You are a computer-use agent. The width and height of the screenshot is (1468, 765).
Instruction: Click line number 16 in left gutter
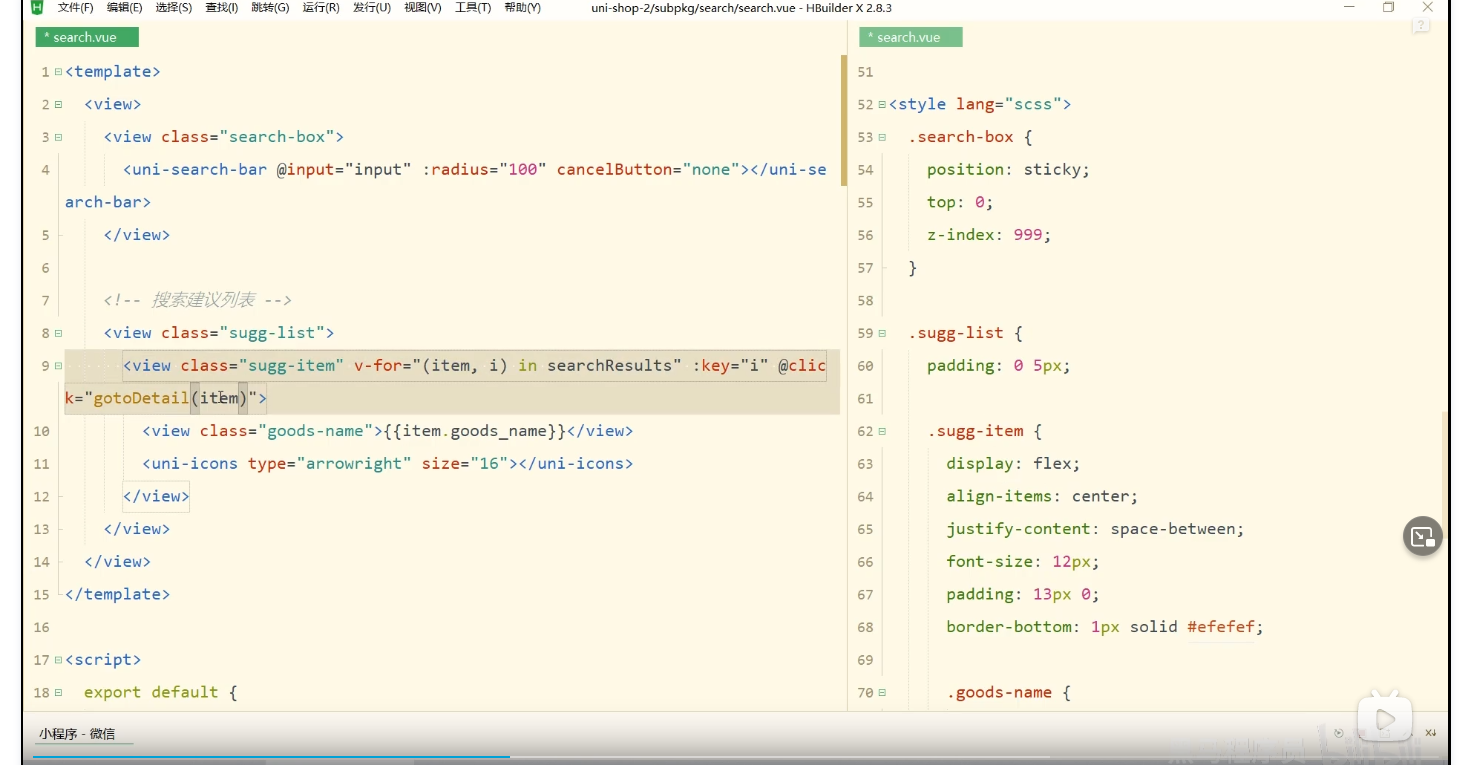41,627
